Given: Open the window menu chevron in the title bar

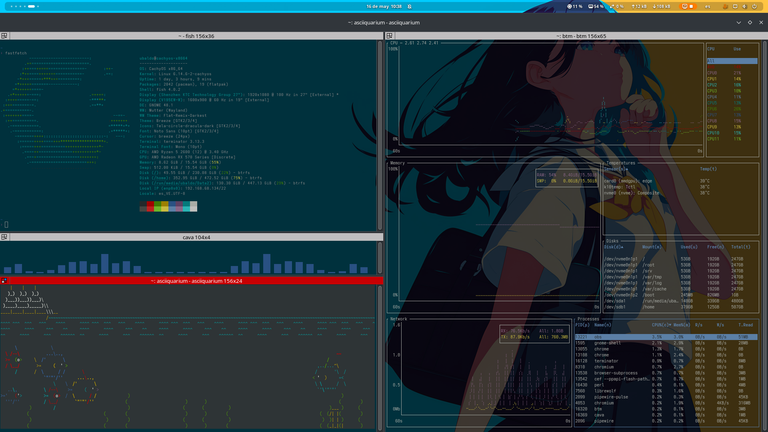Looking at the screenshot, I should (739, 23).
